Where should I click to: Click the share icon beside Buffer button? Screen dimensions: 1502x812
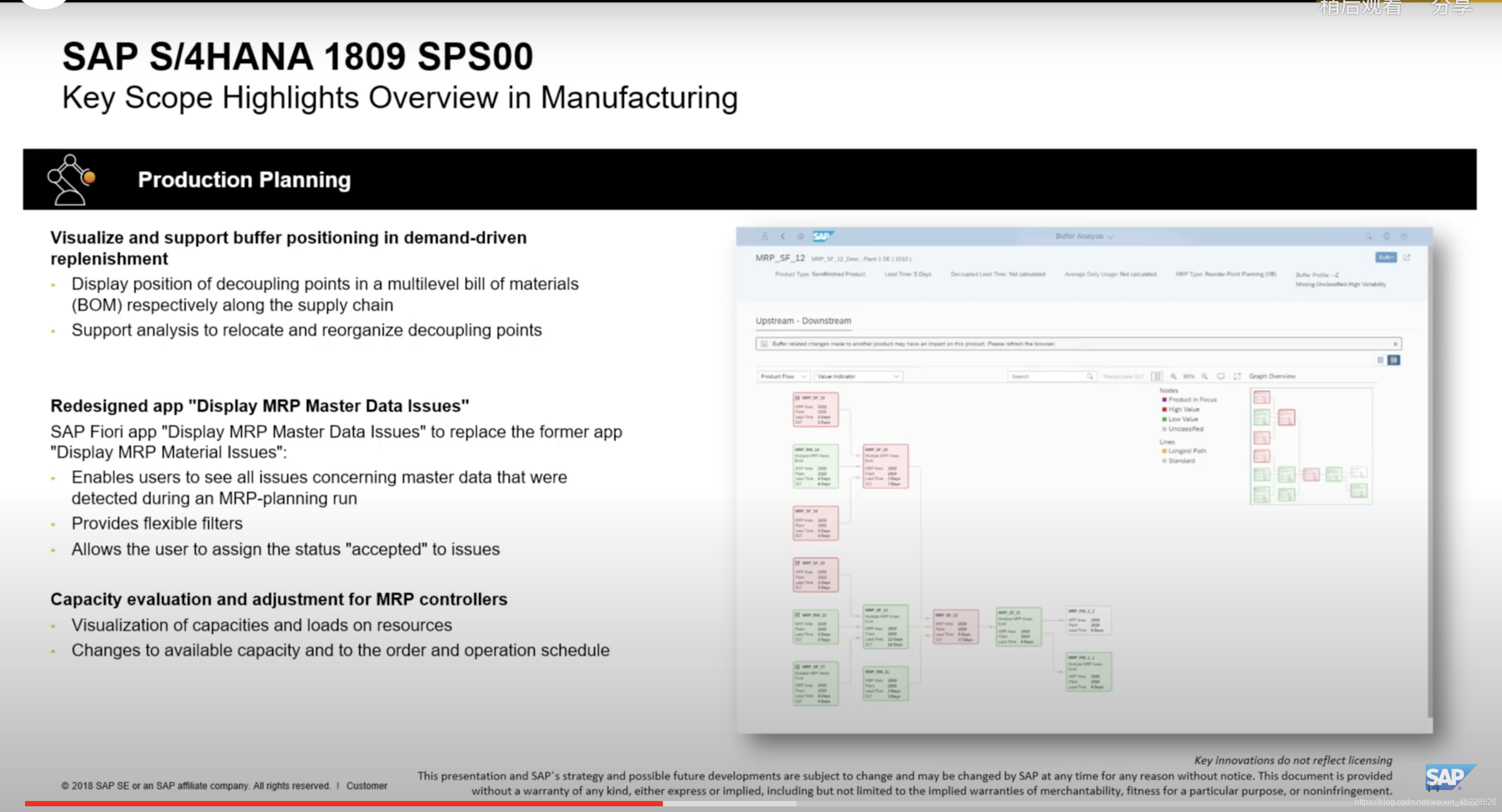(x=1407, y=258)
